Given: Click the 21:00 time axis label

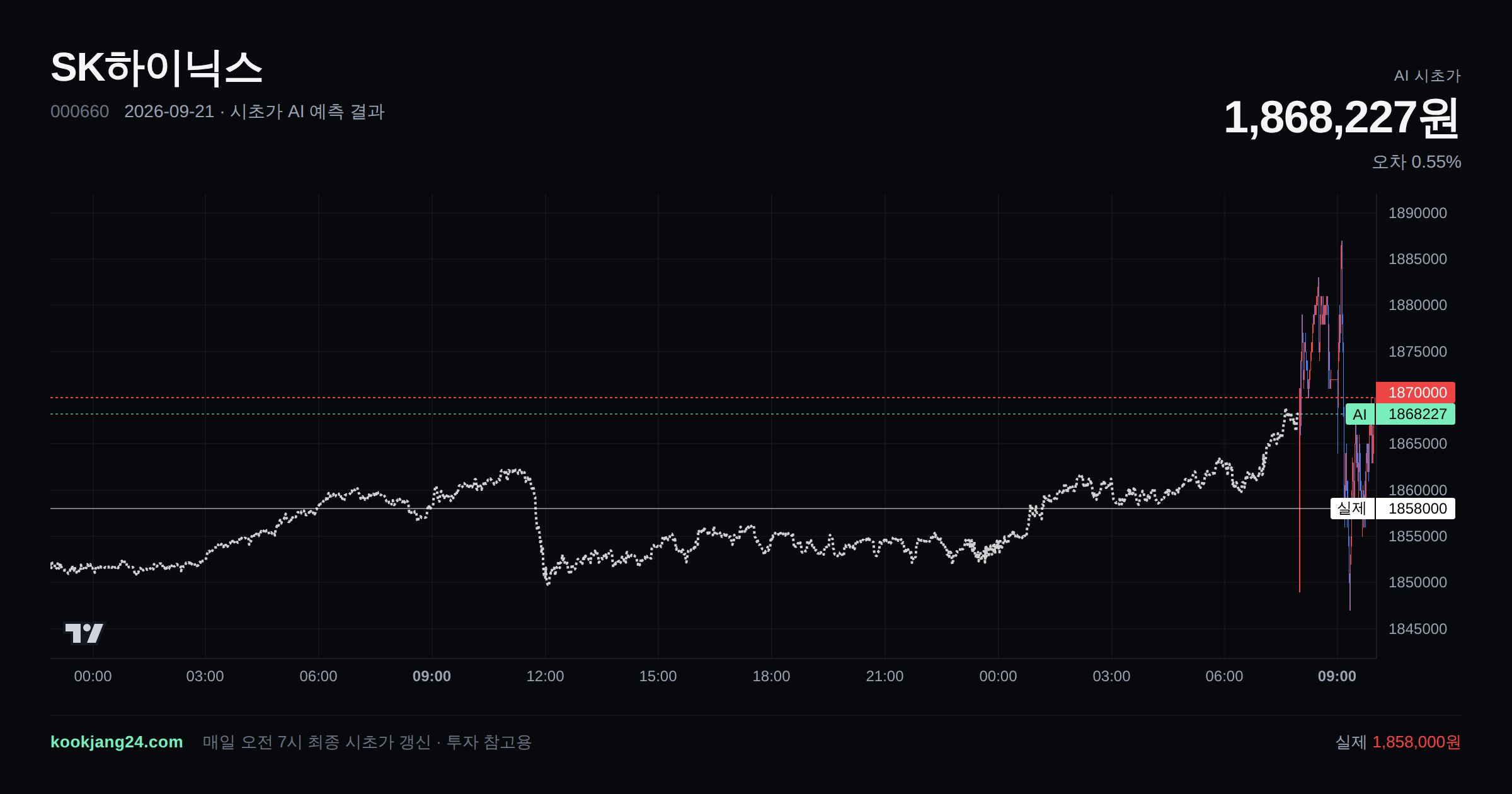Looking at the screenshot, I should [x=885, y=676].
